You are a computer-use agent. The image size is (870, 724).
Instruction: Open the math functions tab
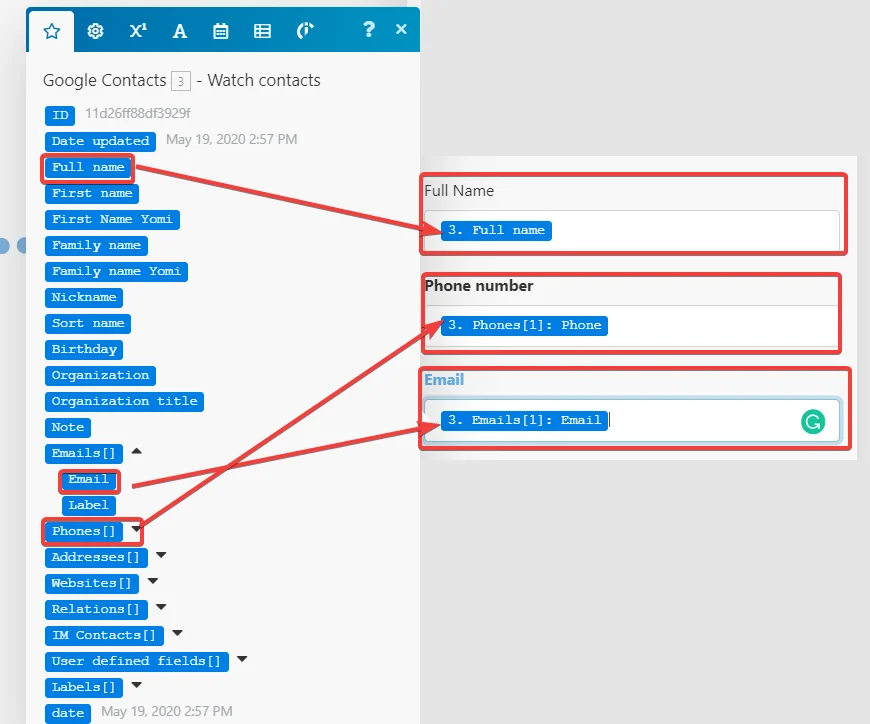tap(138, 31)
